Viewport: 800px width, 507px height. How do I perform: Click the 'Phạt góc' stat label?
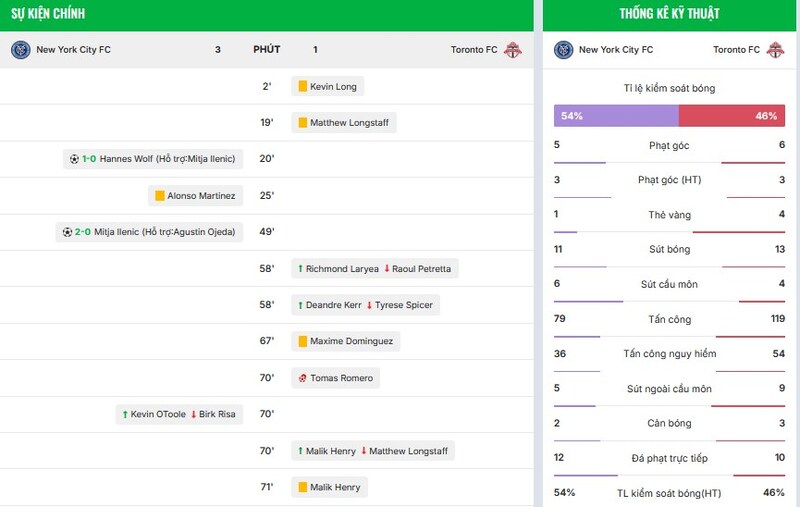point(669,145)
